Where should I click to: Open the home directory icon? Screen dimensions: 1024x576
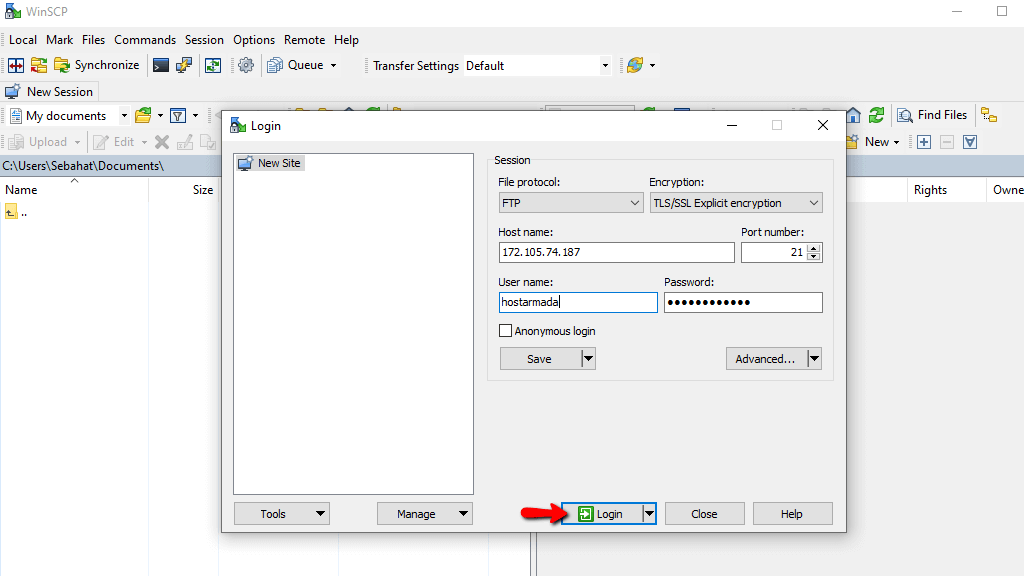click(x=851, y=115)
